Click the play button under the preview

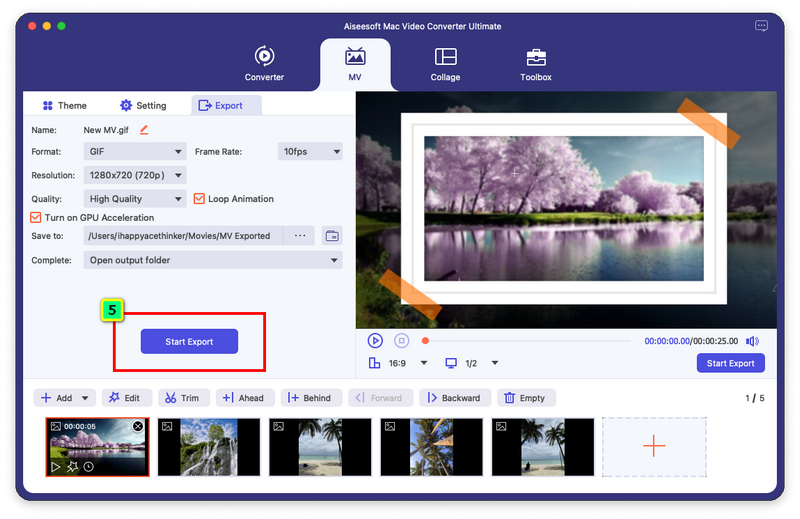click(375, 341)
